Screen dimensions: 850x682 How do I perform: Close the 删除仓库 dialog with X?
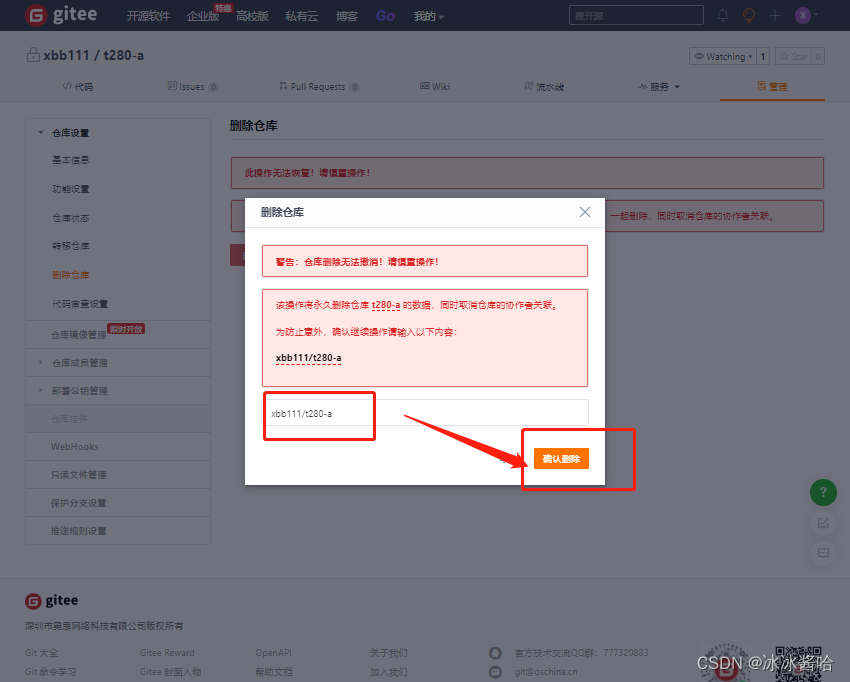coord(584,212)
